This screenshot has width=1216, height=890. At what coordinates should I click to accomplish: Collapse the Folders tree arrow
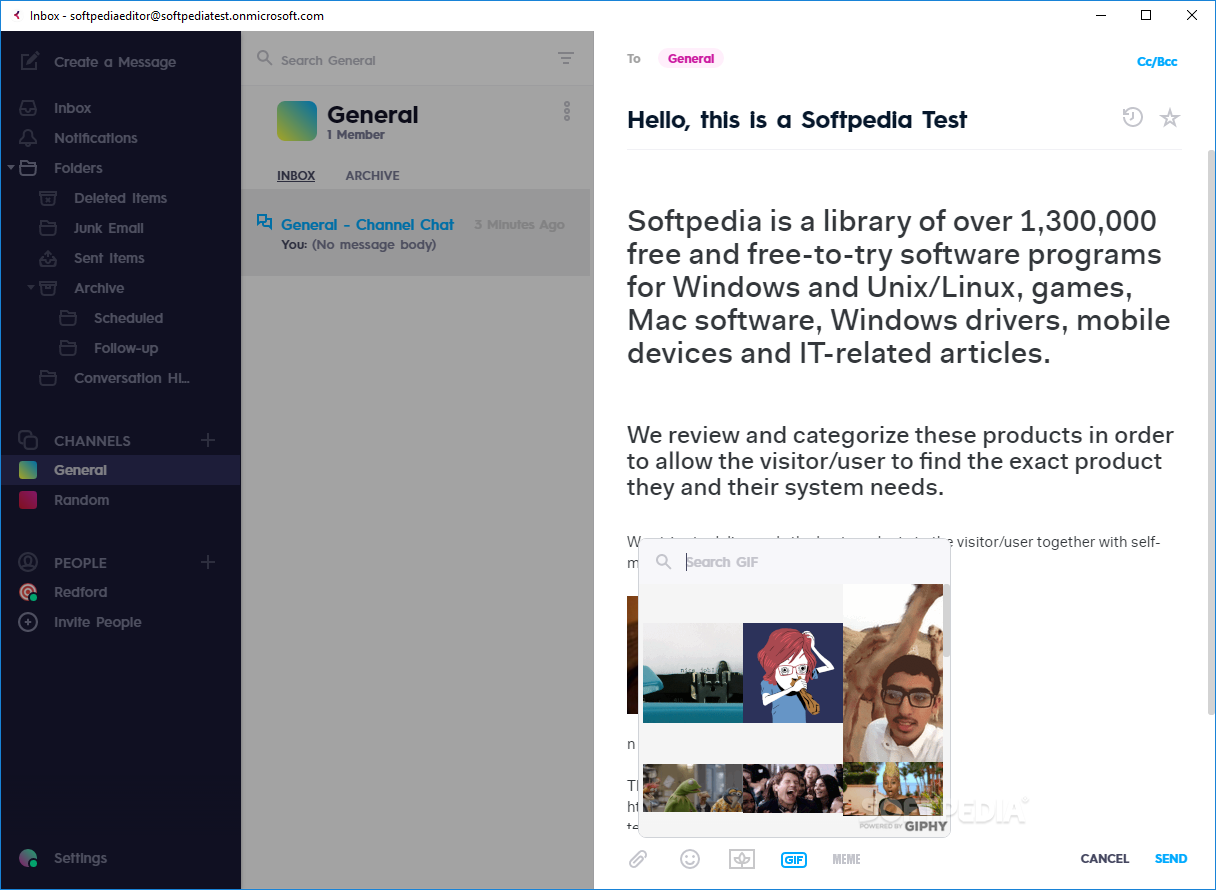click(x=11, y=168)
